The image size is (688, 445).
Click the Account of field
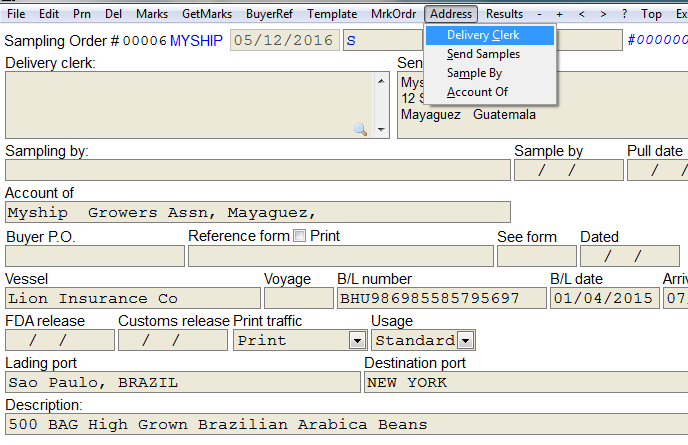[x=258, y=212]
